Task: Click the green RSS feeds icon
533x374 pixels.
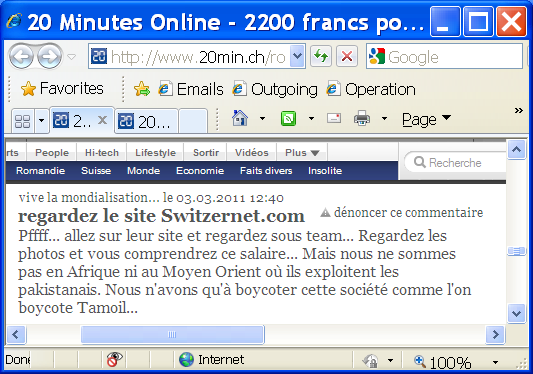Action: (288, 119)
